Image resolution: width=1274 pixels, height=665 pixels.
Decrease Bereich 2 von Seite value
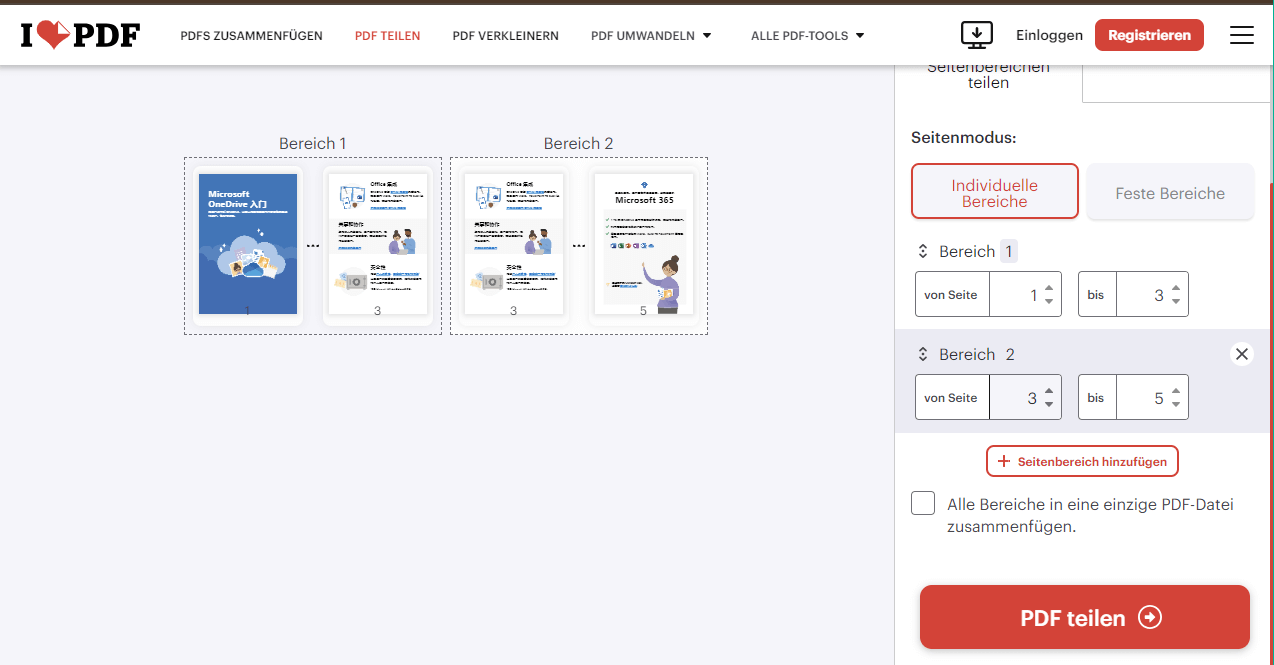(1049, 405)
